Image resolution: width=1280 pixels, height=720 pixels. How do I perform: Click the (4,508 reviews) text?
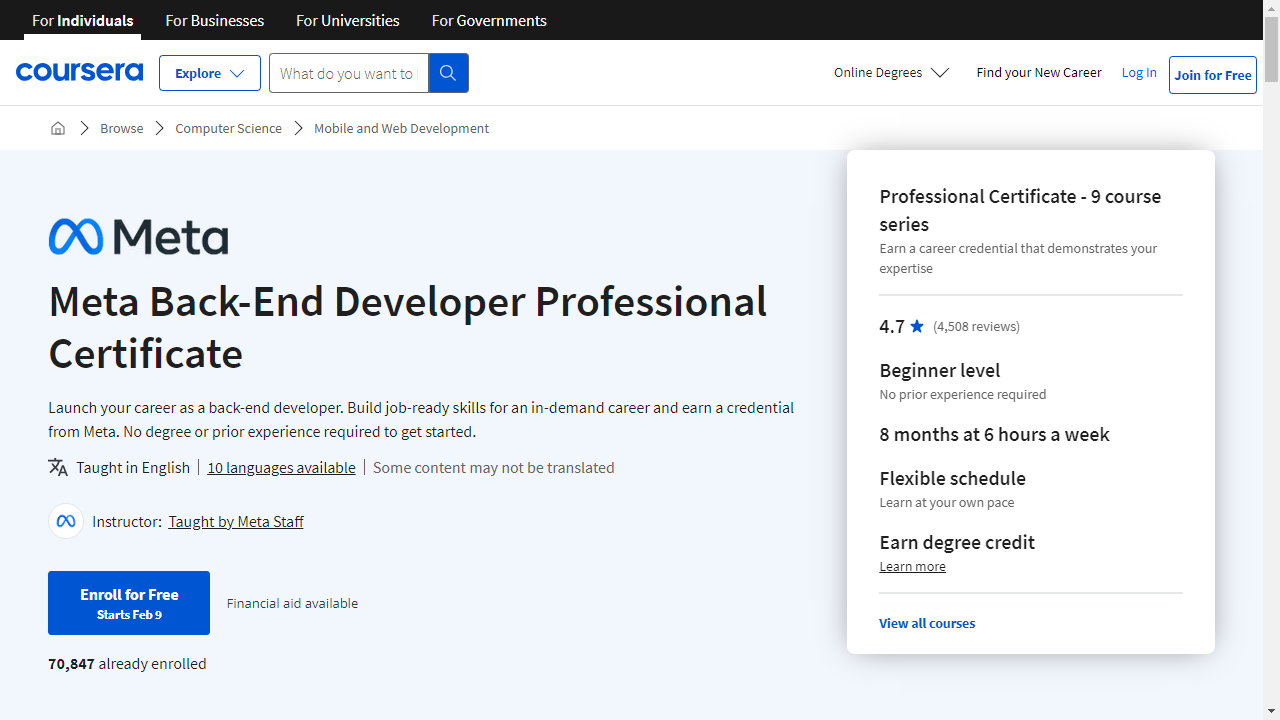tap(976, 326)
